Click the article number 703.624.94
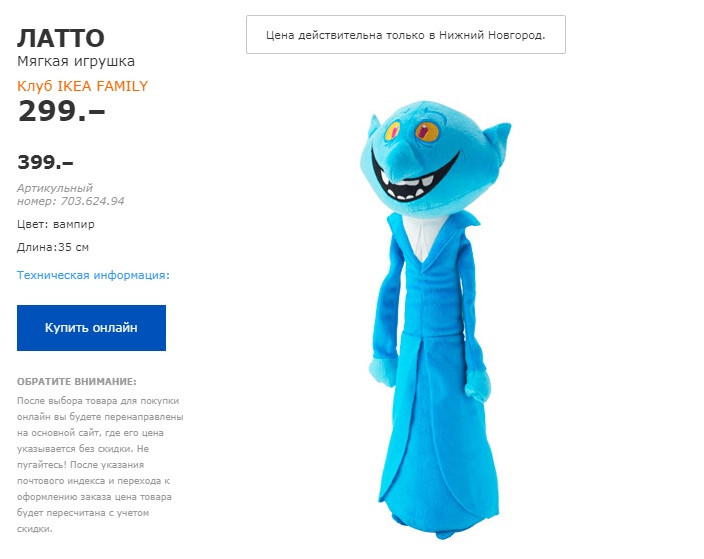This screenshot has height=559, width=704. (92, 201)
